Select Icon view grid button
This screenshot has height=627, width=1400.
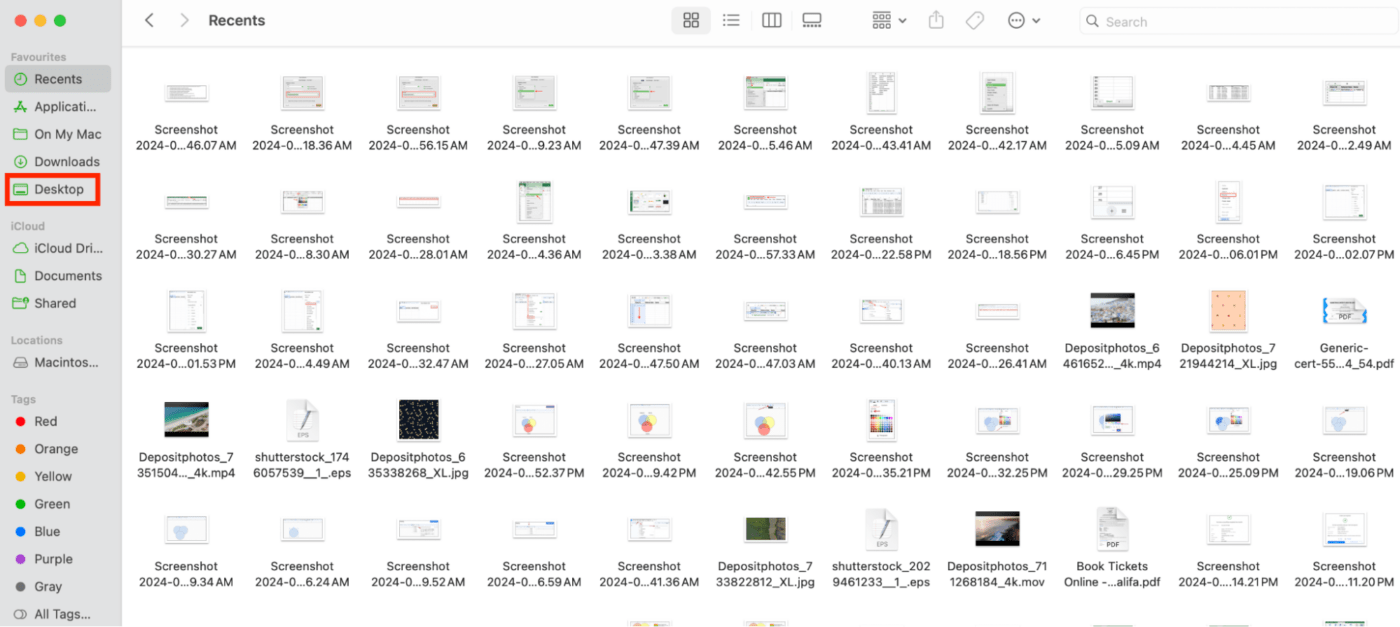click(691, 19)
